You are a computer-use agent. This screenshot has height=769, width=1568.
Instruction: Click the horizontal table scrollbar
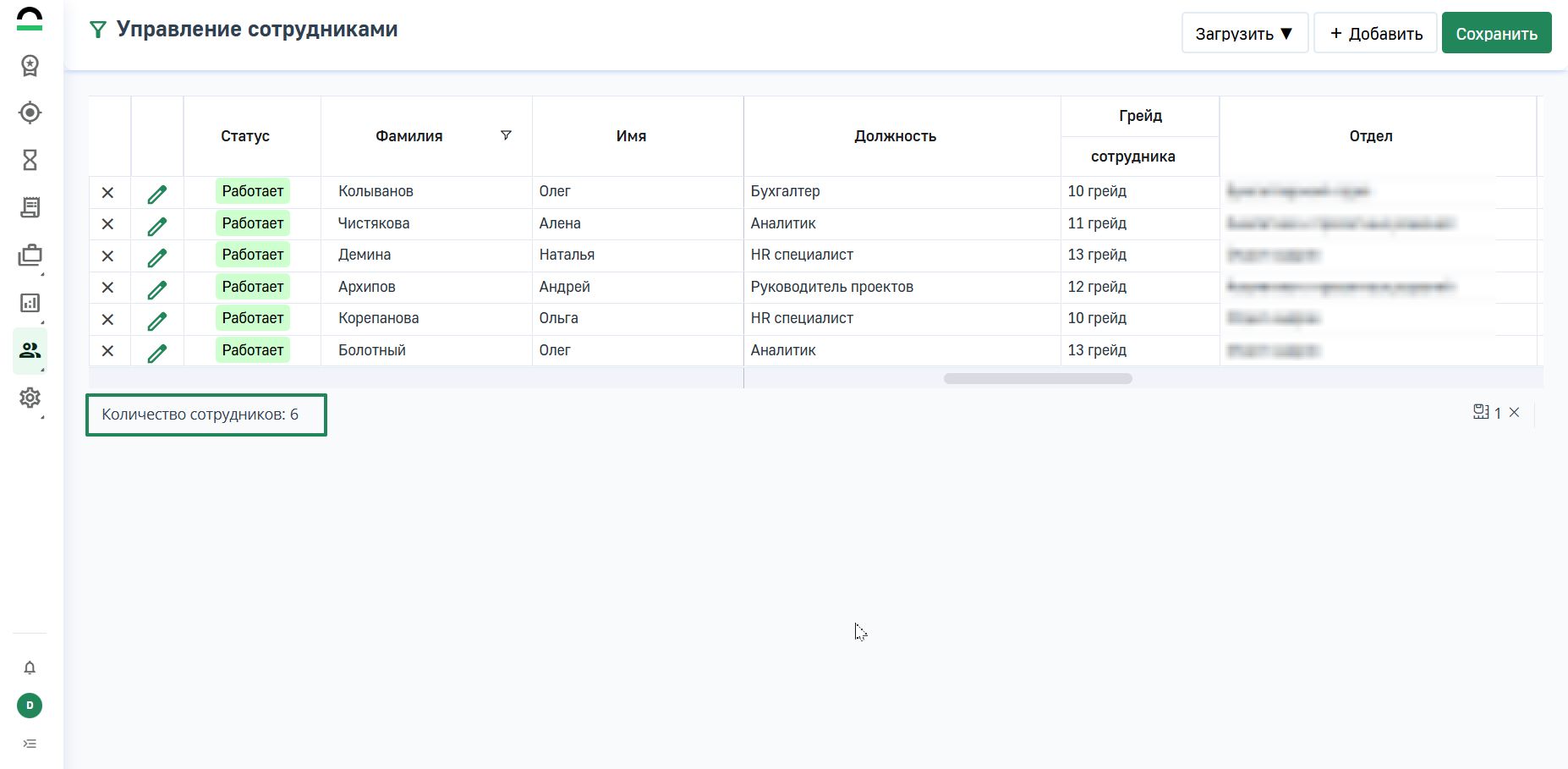[x=1037, y=379]
